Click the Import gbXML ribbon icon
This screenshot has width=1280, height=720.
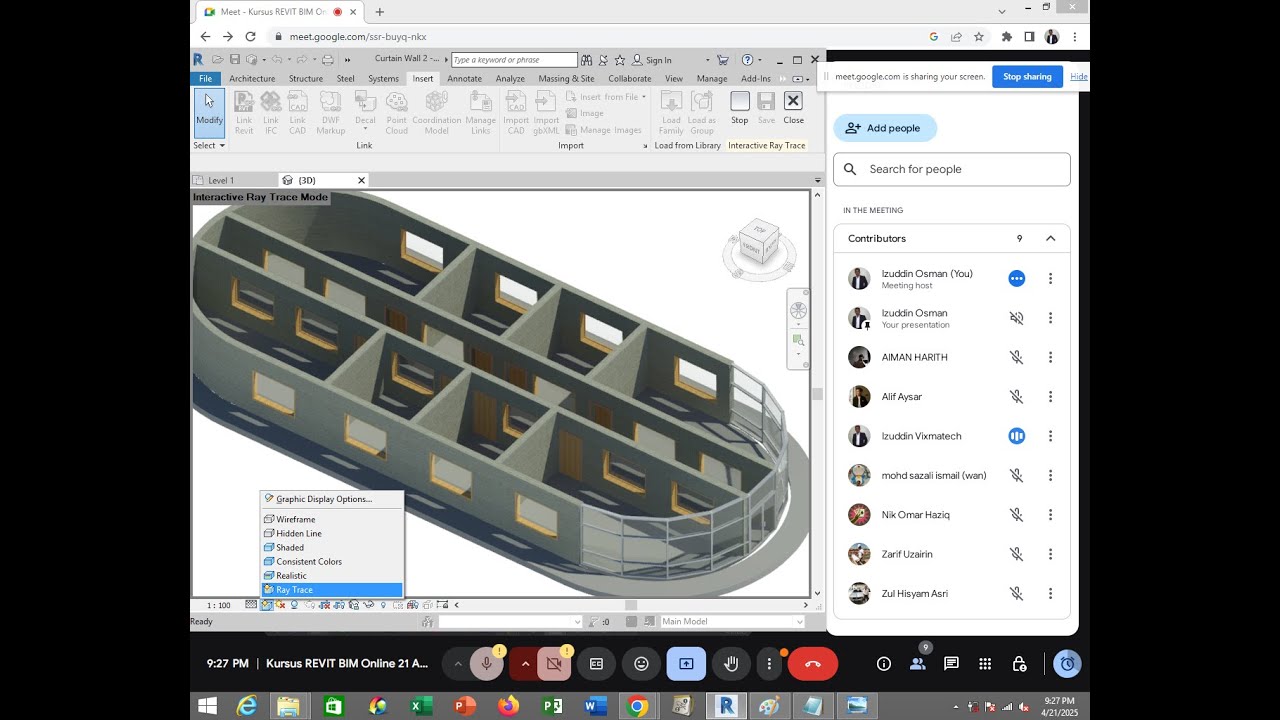pyautogui.click(x=546, y=113)
